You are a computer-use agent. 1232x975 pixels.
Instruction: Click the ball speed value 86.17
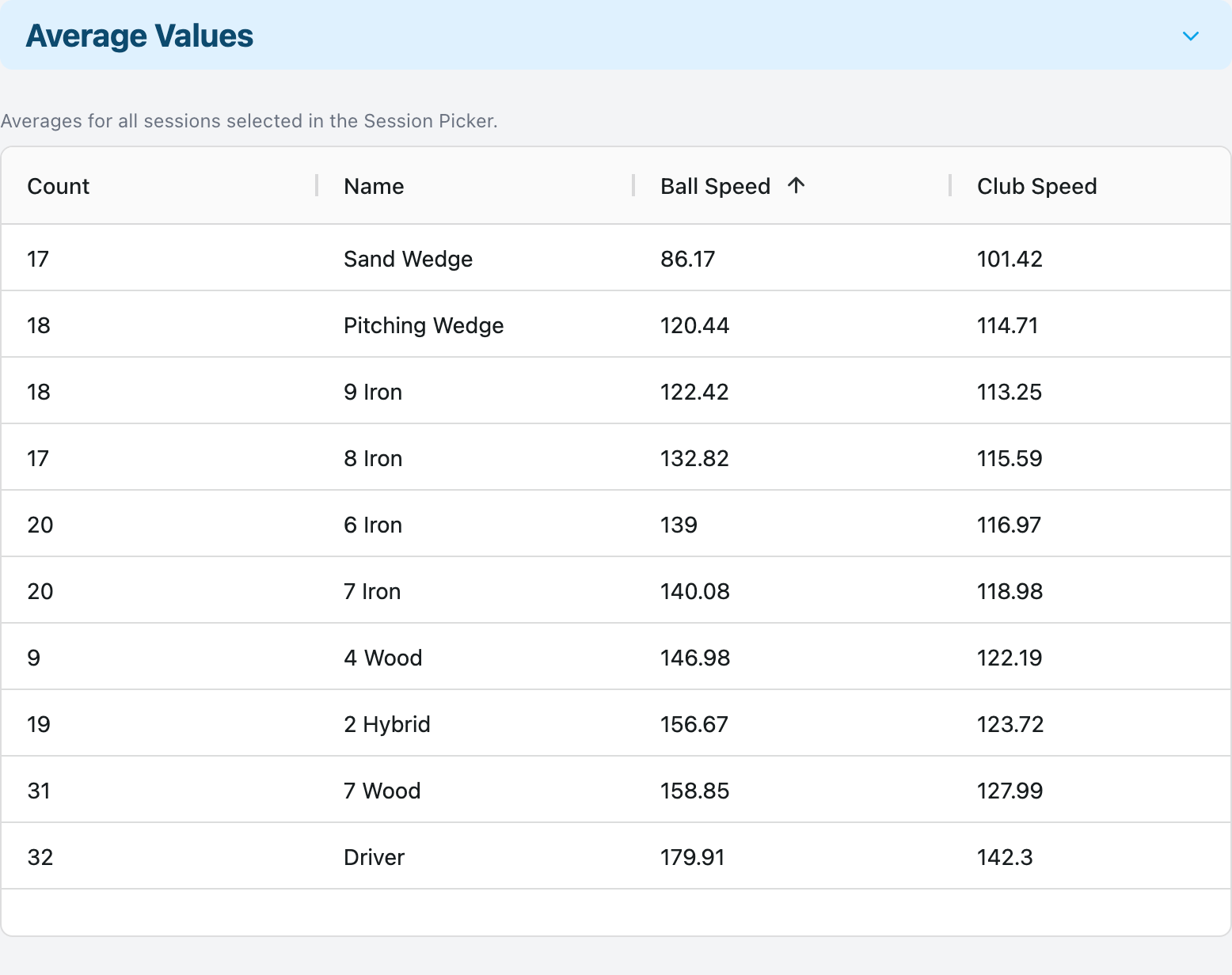[688, 259]
